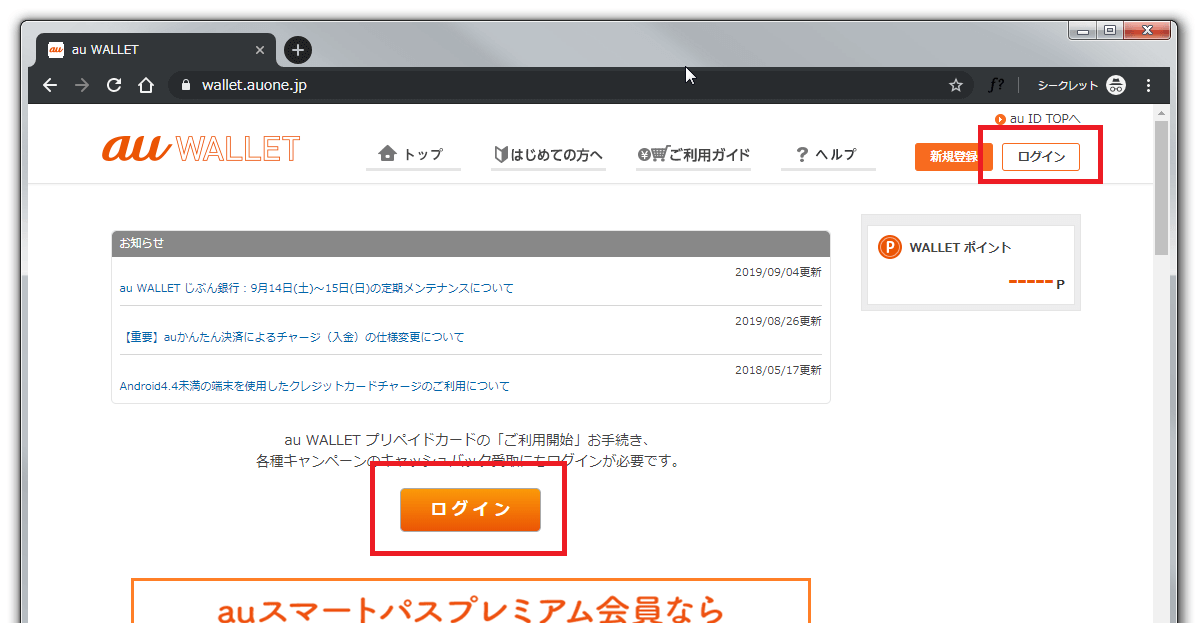Open the トップ navigation item
The width and height of the screenshot is (1198, 623).
412,154
